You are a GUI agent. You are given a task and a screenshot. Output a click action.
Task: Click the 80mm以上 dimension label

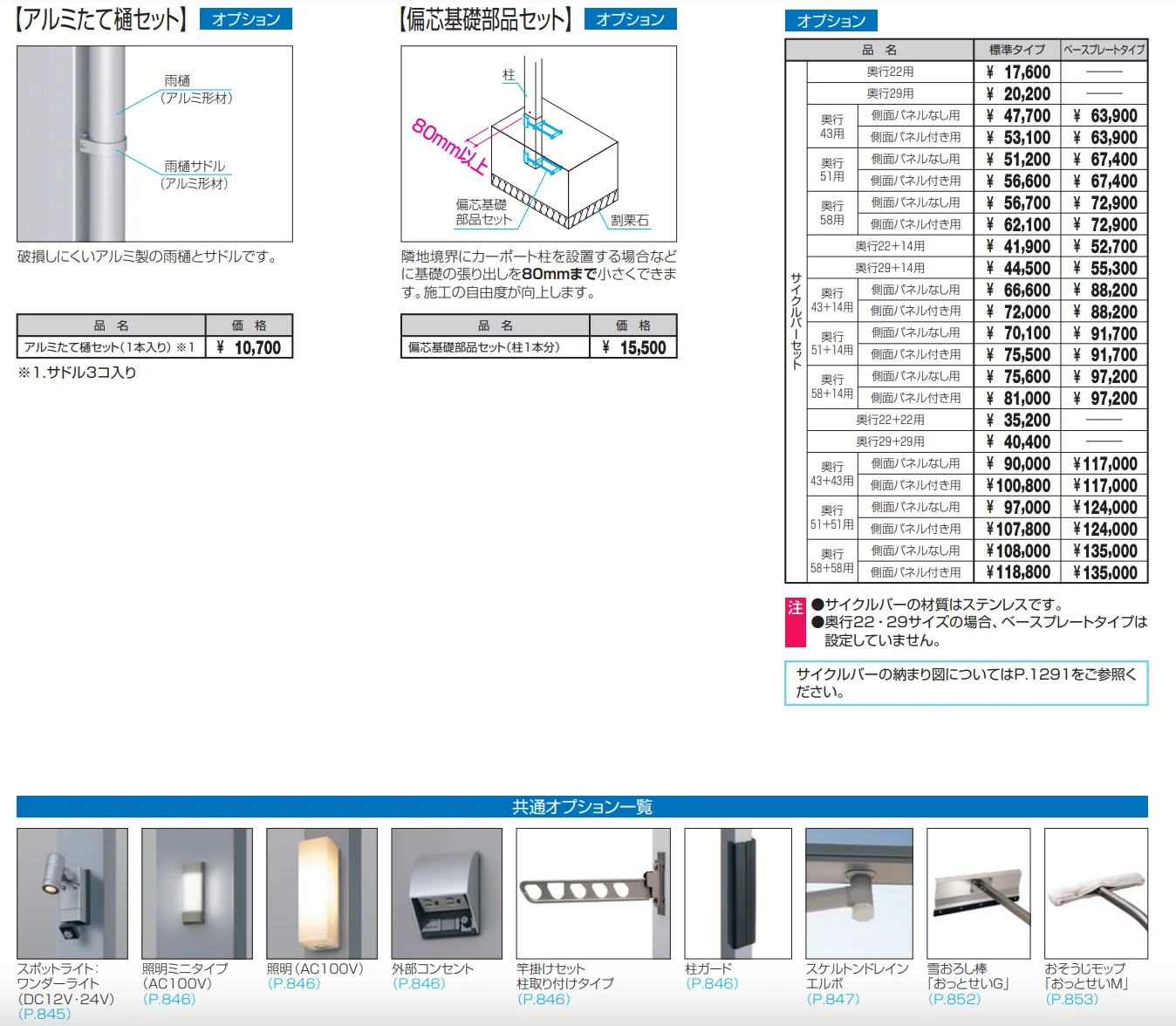tap(449, 147)
